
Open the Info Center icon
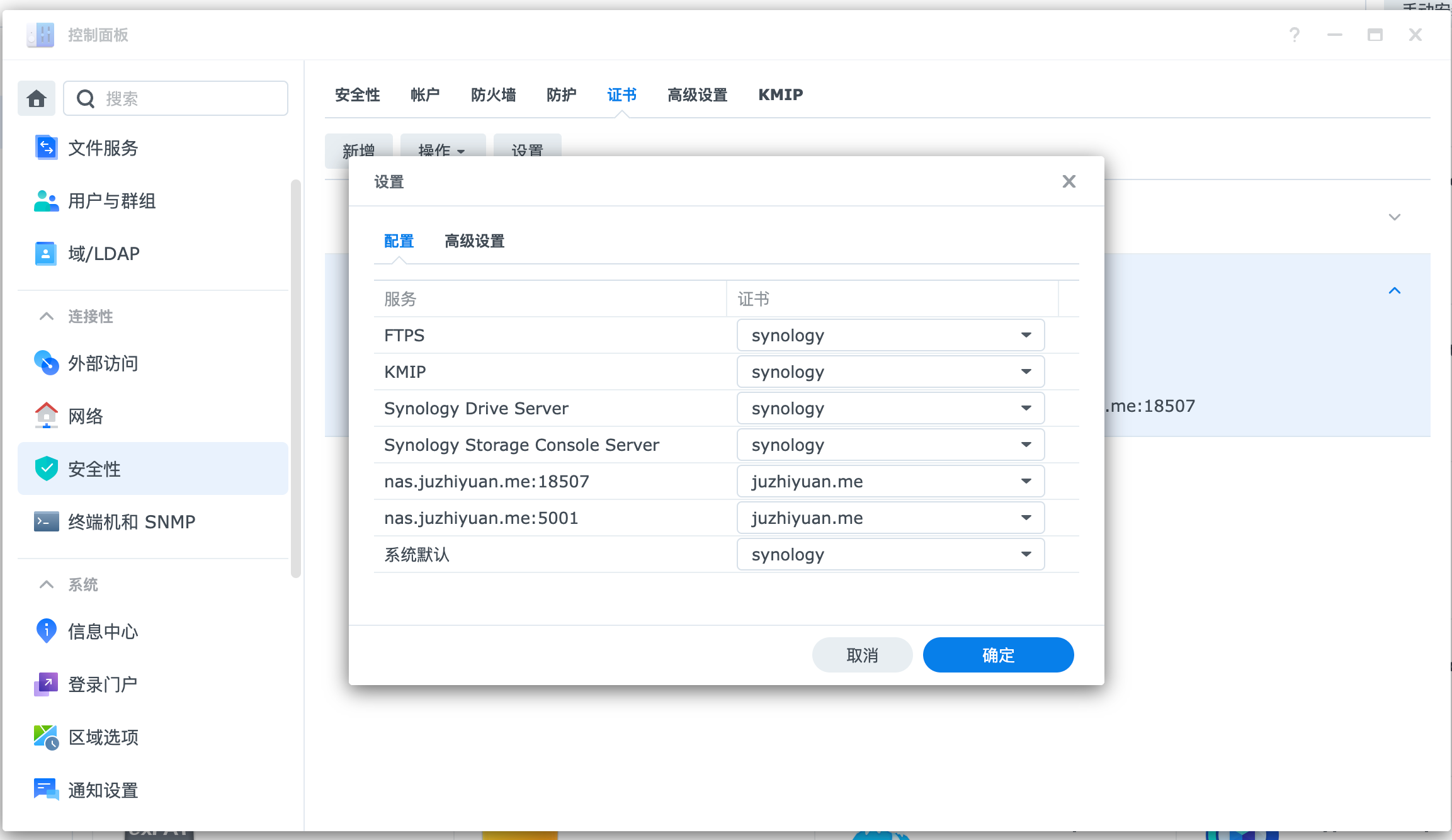[x=46, y=631]
